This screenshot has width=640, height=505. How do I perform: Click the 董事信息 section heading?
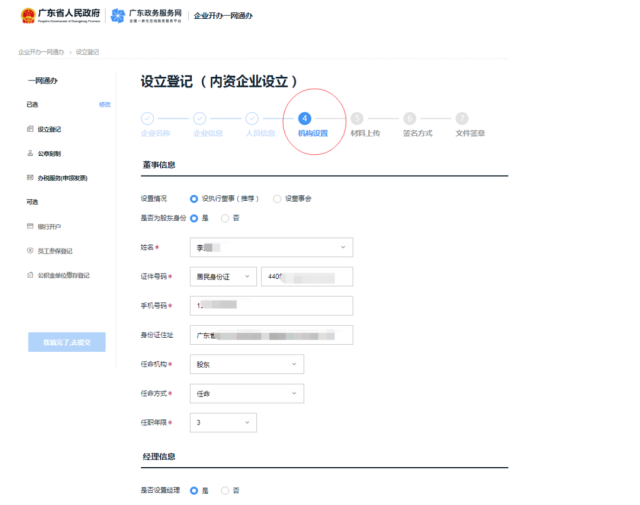159,165
